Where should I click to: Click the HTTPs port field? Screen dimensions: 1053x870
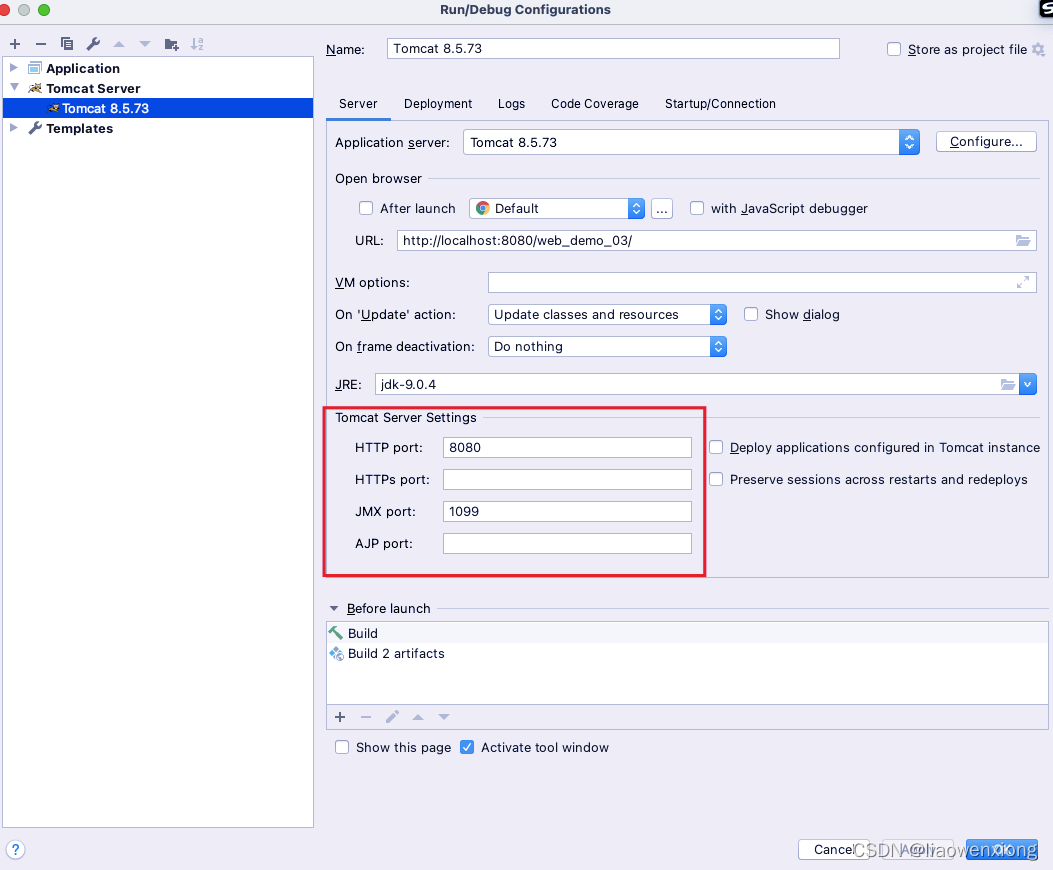click(x=567, y=479)
